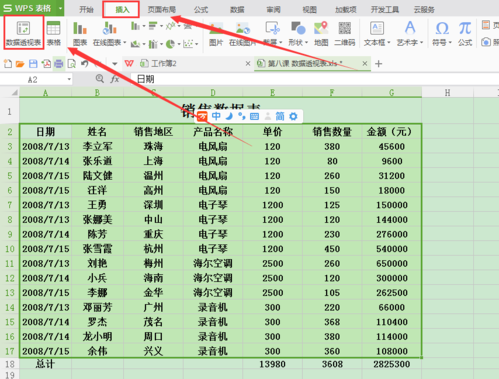Open print preview icon
This screenshot has width=499, height=379.
[x=71, y=63]
